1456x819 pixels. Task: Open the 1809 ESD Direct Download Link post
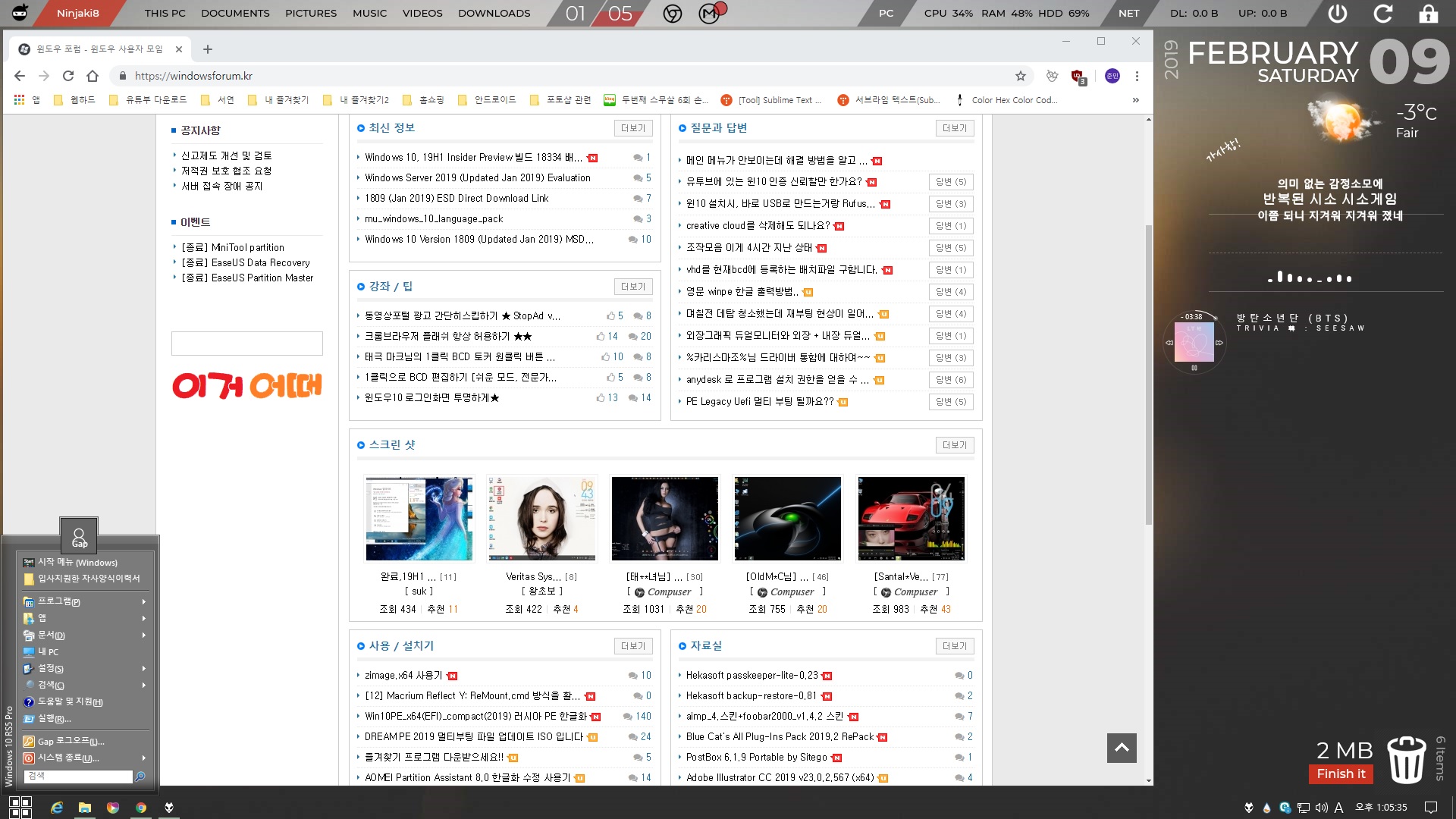click(x=457, y=199)
